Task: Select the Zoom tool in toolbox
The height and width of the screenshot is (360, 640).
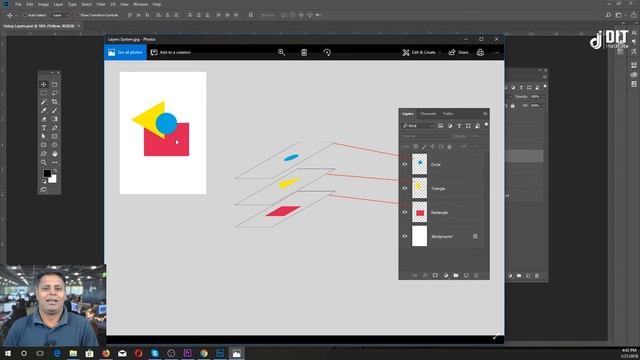Action: pyautogui.click(x=44, y=162)
